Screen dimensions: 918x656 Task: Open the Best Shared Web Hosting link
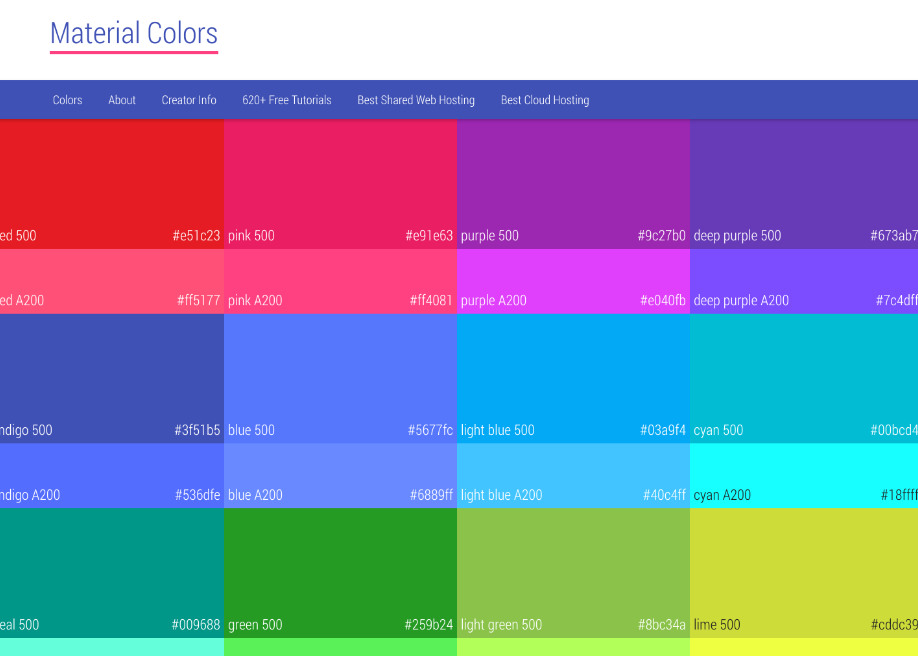coord(416,100)
